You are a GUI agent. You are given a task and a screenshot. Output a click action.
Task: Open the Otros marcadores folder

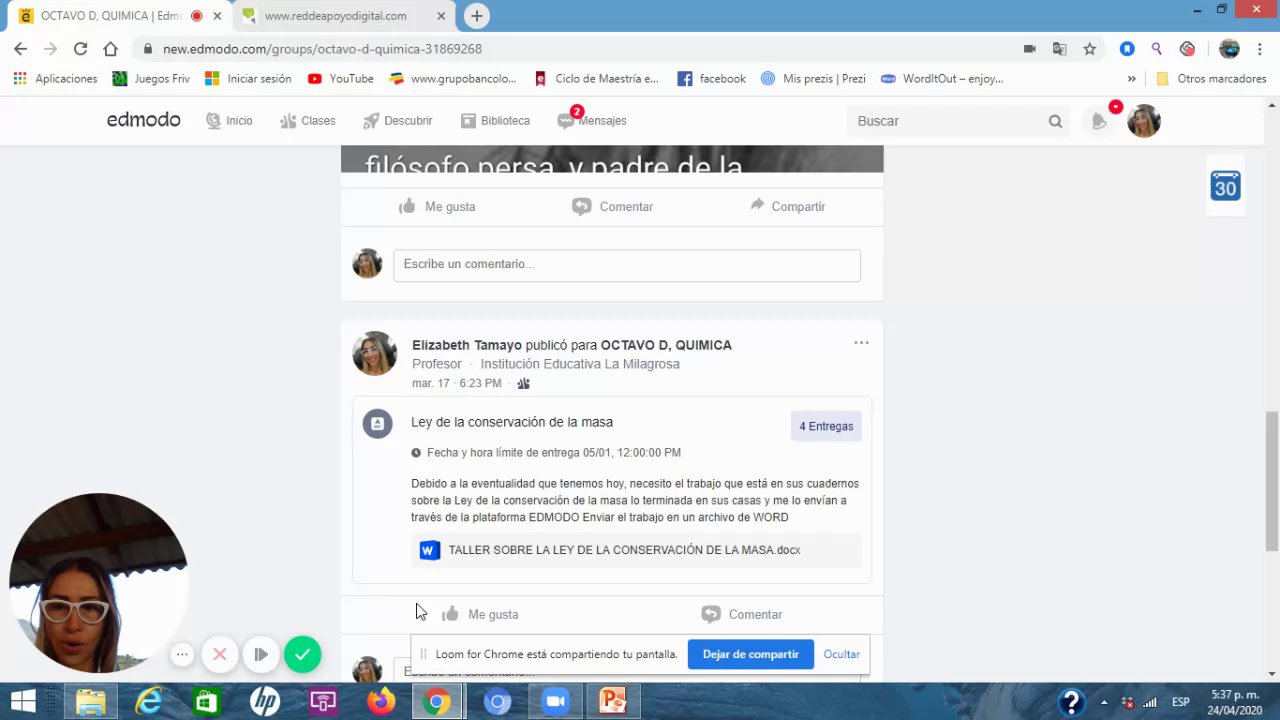point(1211,78)
